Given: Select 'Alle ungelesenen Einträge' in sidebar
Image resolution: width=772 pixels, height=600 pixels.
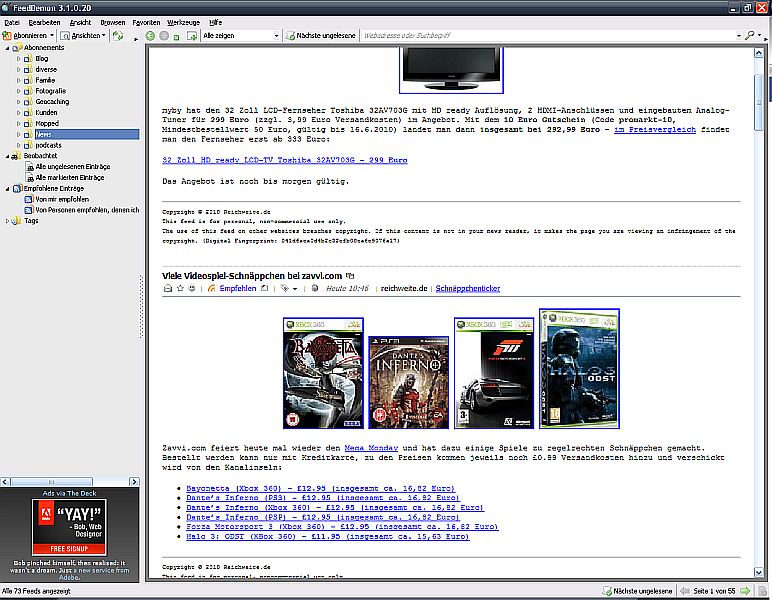Looking at the screenshot, I should (x=70, y=167).
